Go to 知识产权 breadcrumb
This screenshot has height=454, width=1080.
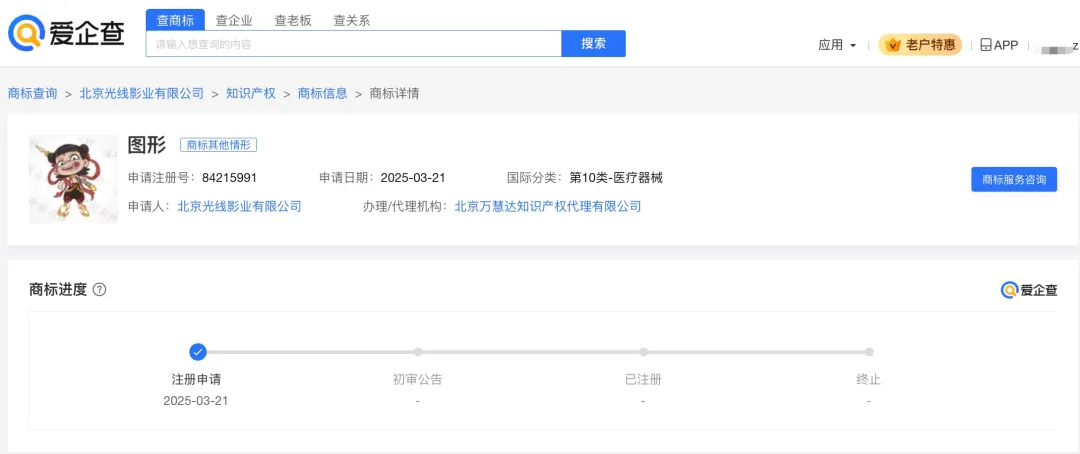pos(251,94)
